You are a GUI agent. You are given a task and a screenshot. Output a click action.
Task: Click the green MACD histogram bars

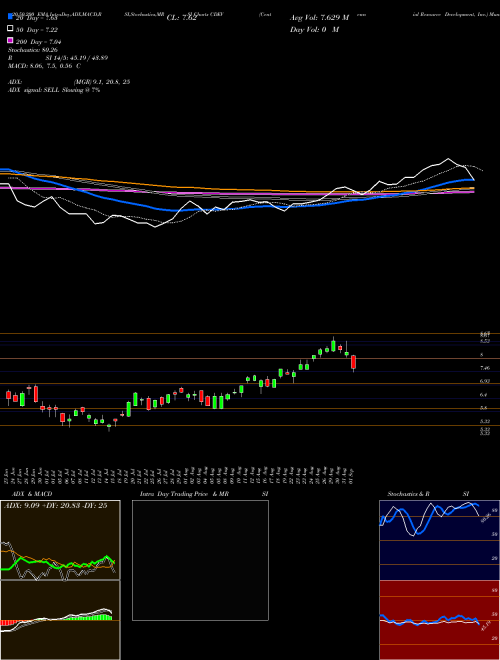tap(89, 617)
